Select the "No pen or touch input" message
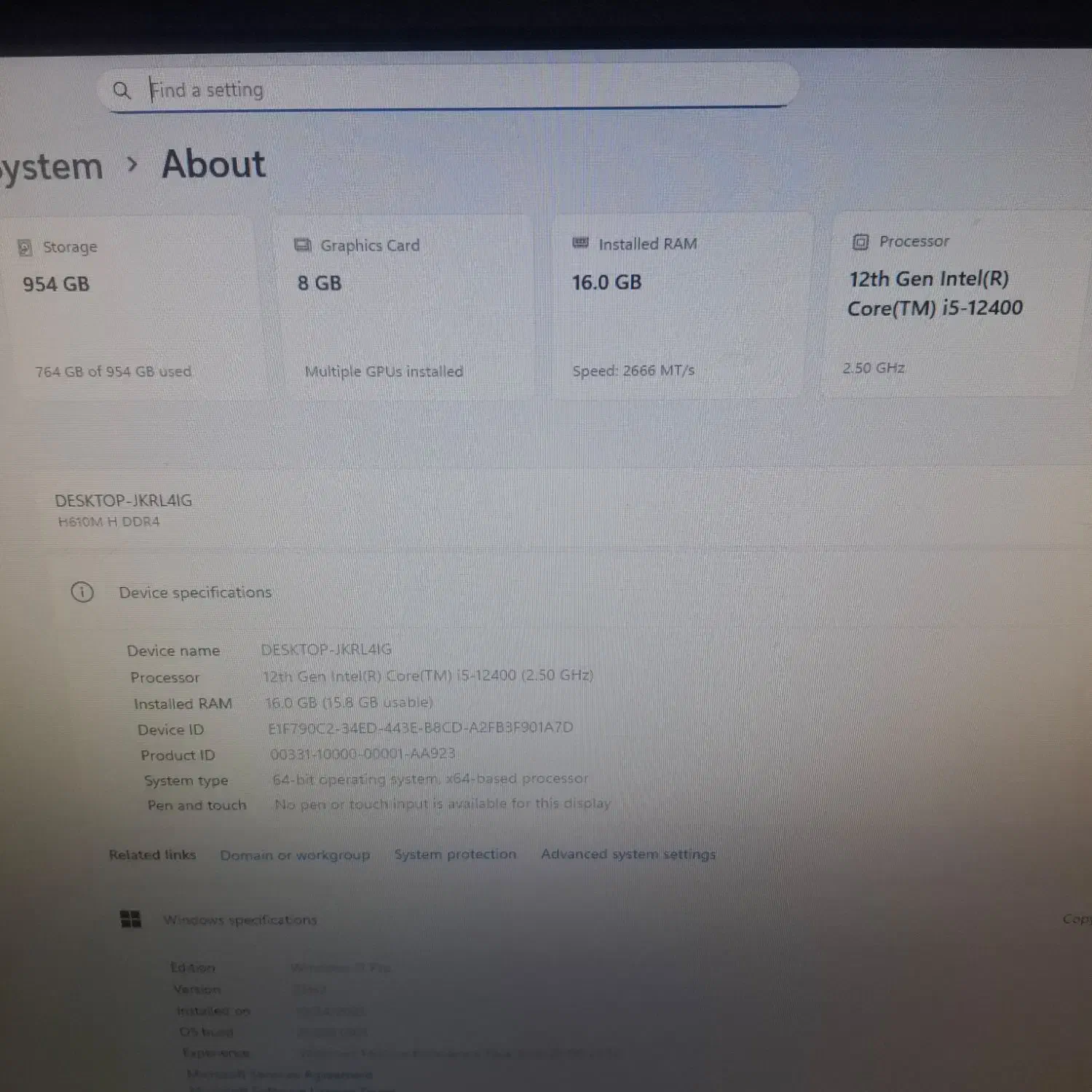The image size is (1092, 1092). point(443,804)
